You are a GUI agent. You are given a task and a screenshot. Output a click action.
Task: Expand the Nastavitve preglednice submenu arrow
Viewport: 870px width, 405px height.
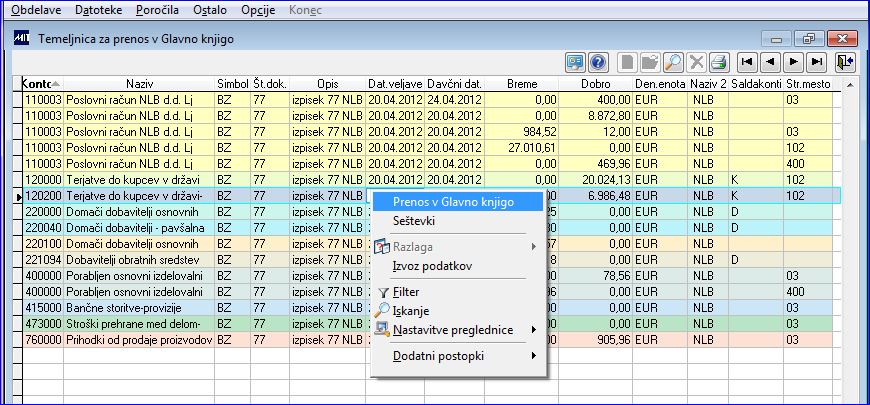[x=534, y=330]
